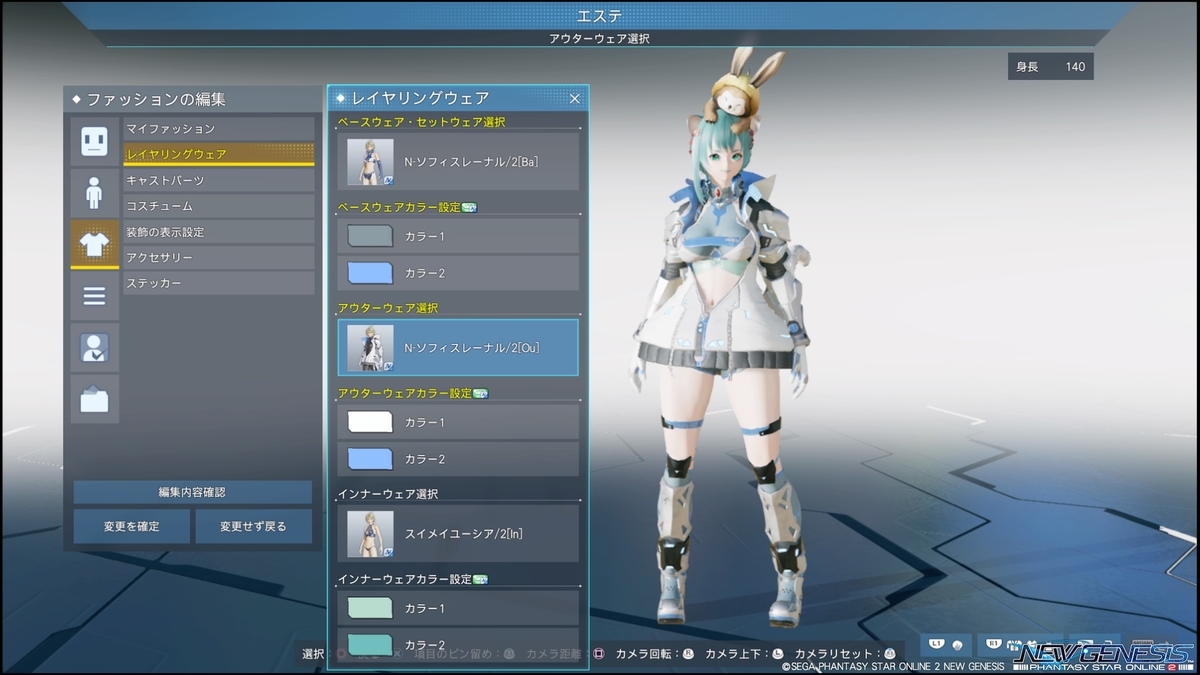Viewport: 1200px width, 675px height.
Task: Select マイファッション in the fashion menu
Action: click(x=218, y=129)
